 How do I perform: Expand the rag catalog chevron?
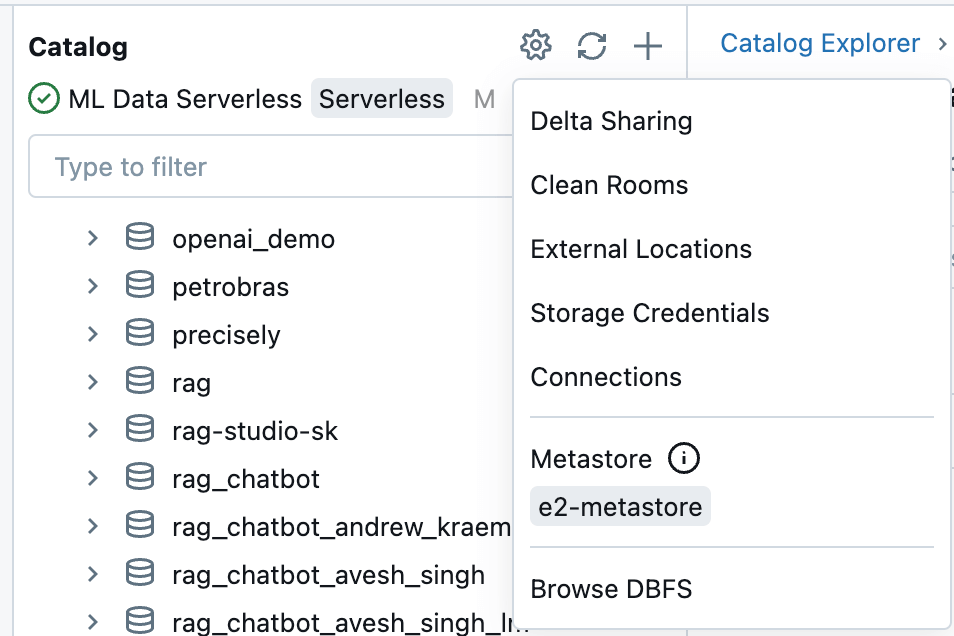(x=92, y=383)
